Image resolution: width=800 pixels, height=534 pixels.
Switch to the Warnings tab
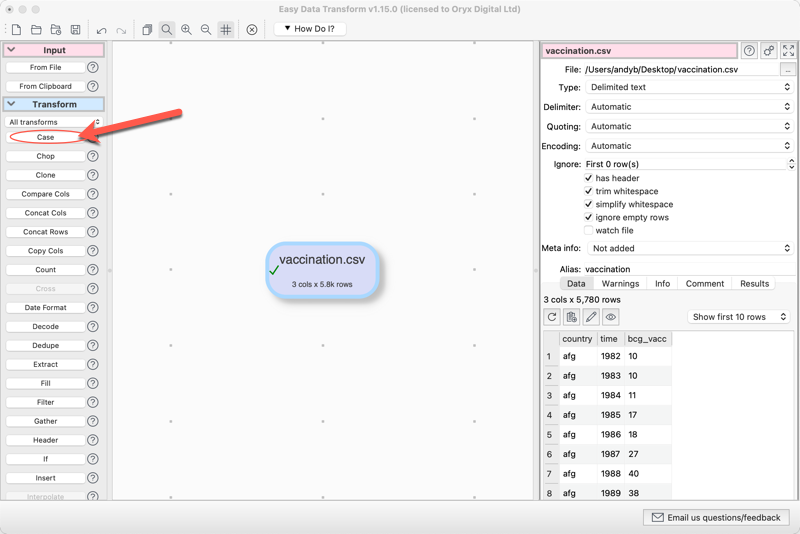620,284
